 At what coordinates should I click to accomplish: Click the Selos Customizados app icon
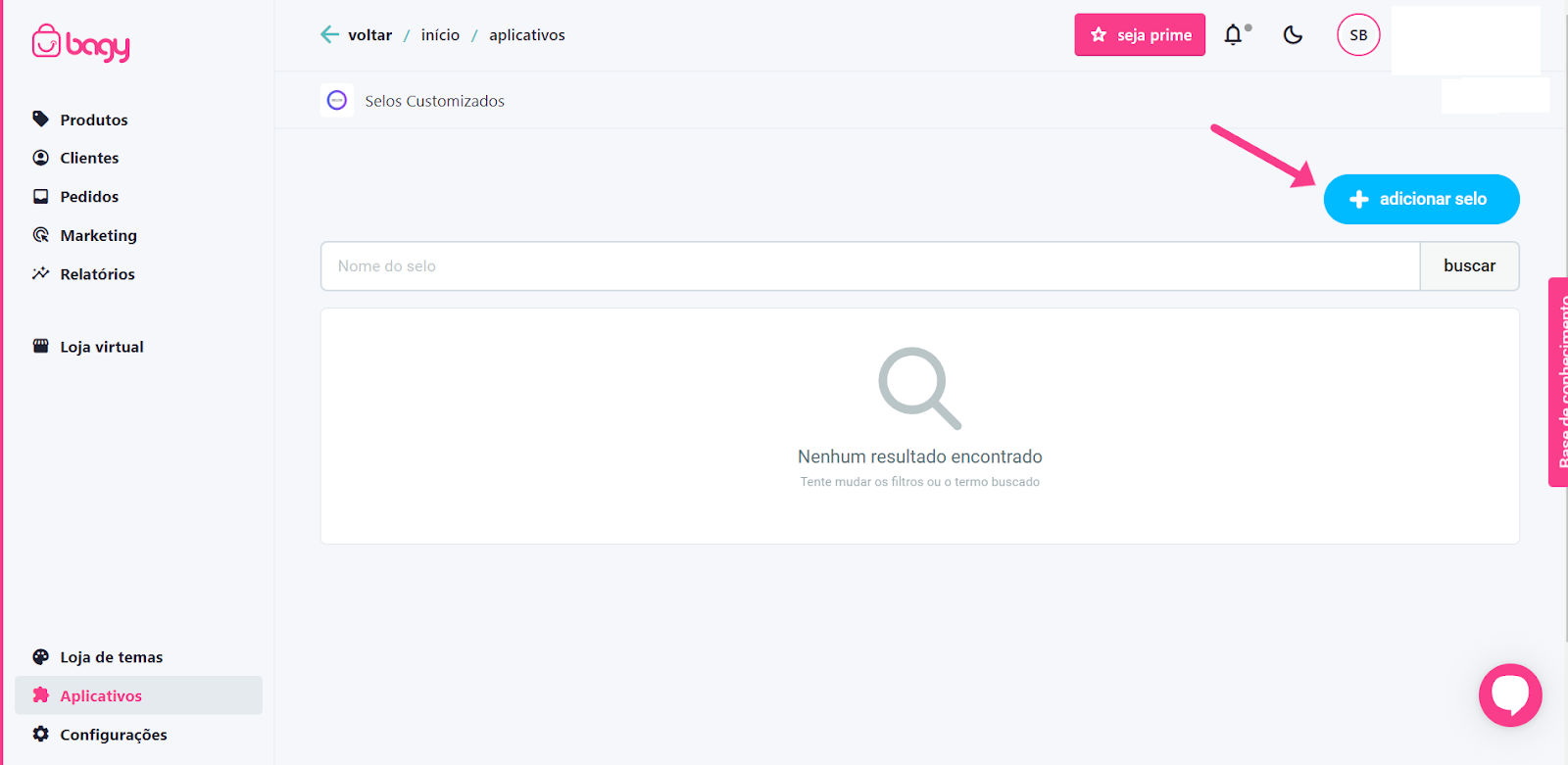coord(337,100)
